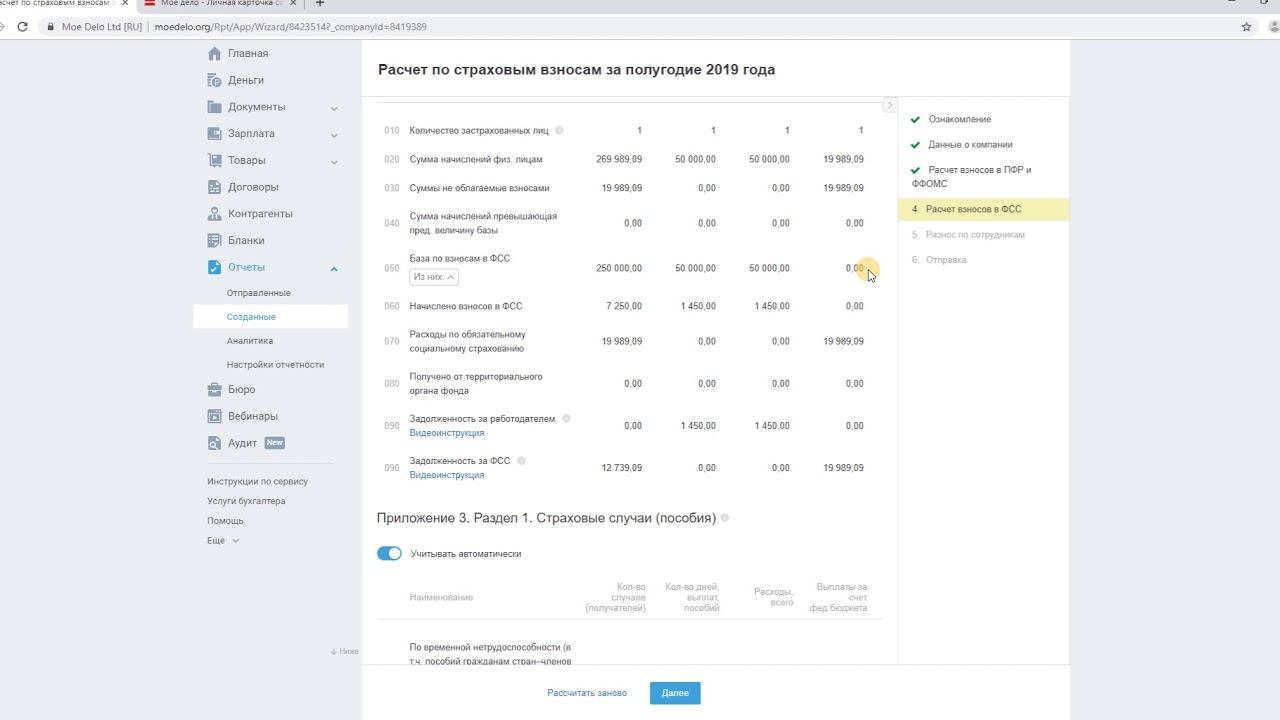Image resolution: width=1280 pixels, height=720 pixels.
Task: Go to Расчет взносов в ПФР step
Action: [972, 177]
